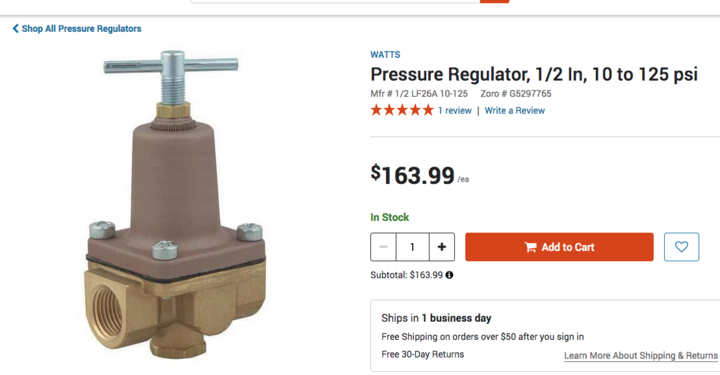The image size is (720, 375).
Task: Decrease quantity with the minus button
Action: tap(383, 247)
